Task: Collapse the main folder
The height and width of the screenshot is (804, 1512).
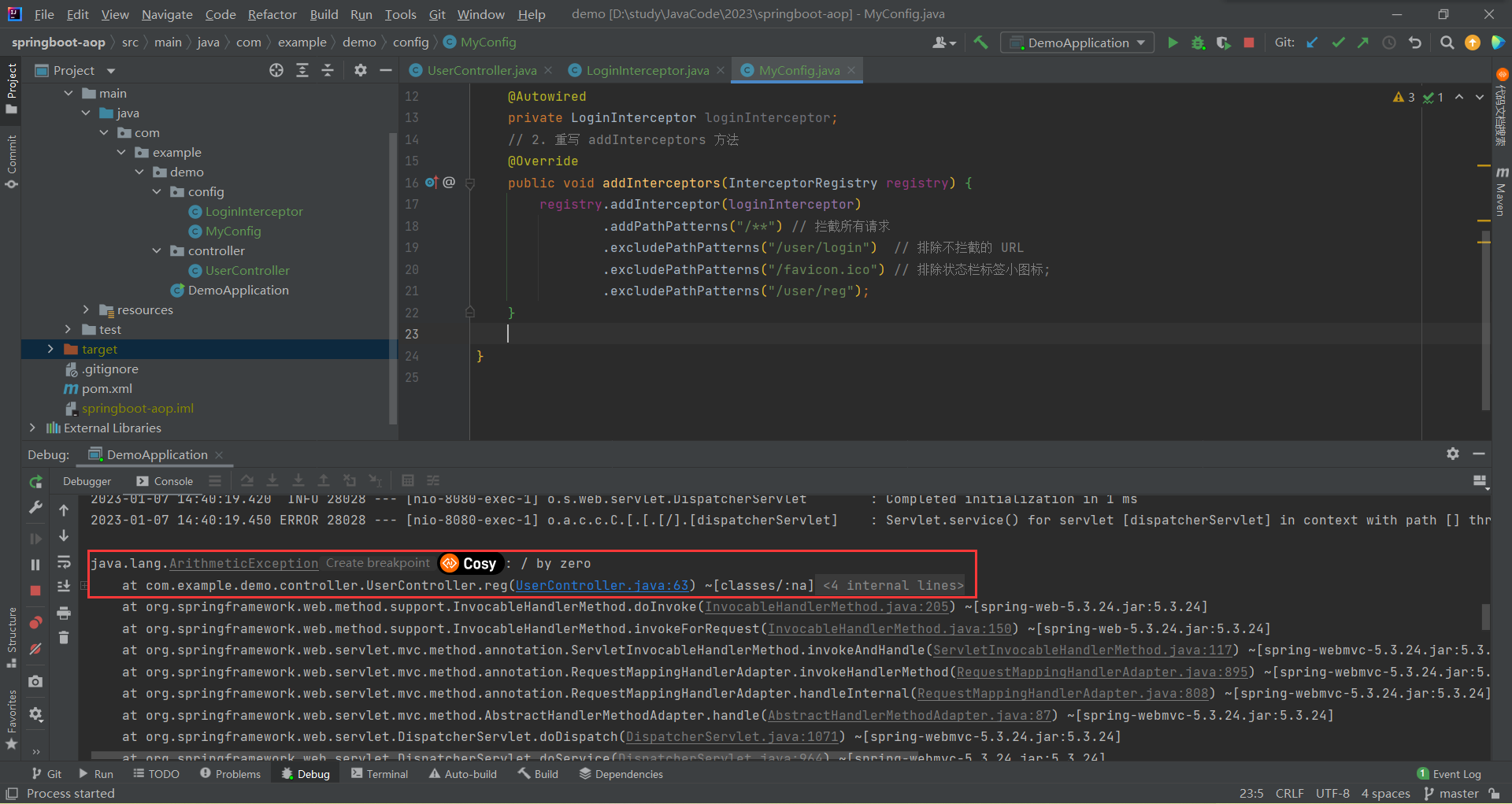Action: (69, 93)
